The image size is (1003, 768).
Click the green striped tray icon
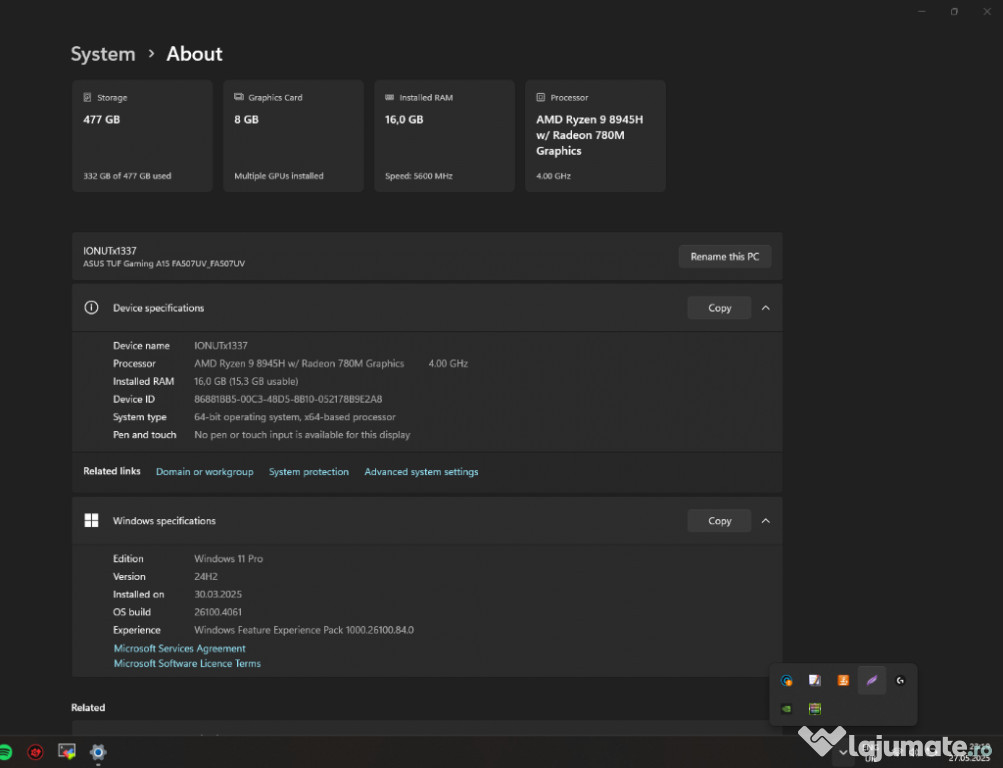click(x=815, y=709)
